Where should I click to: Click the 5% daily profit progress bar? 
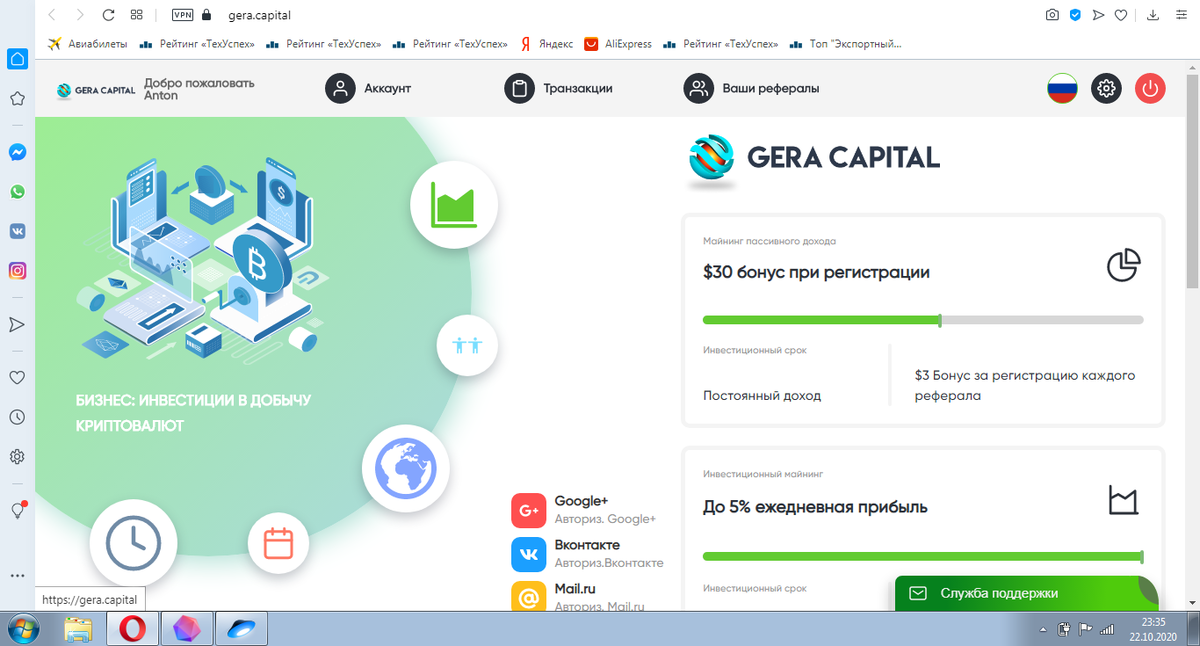click(x=923, y=556)
